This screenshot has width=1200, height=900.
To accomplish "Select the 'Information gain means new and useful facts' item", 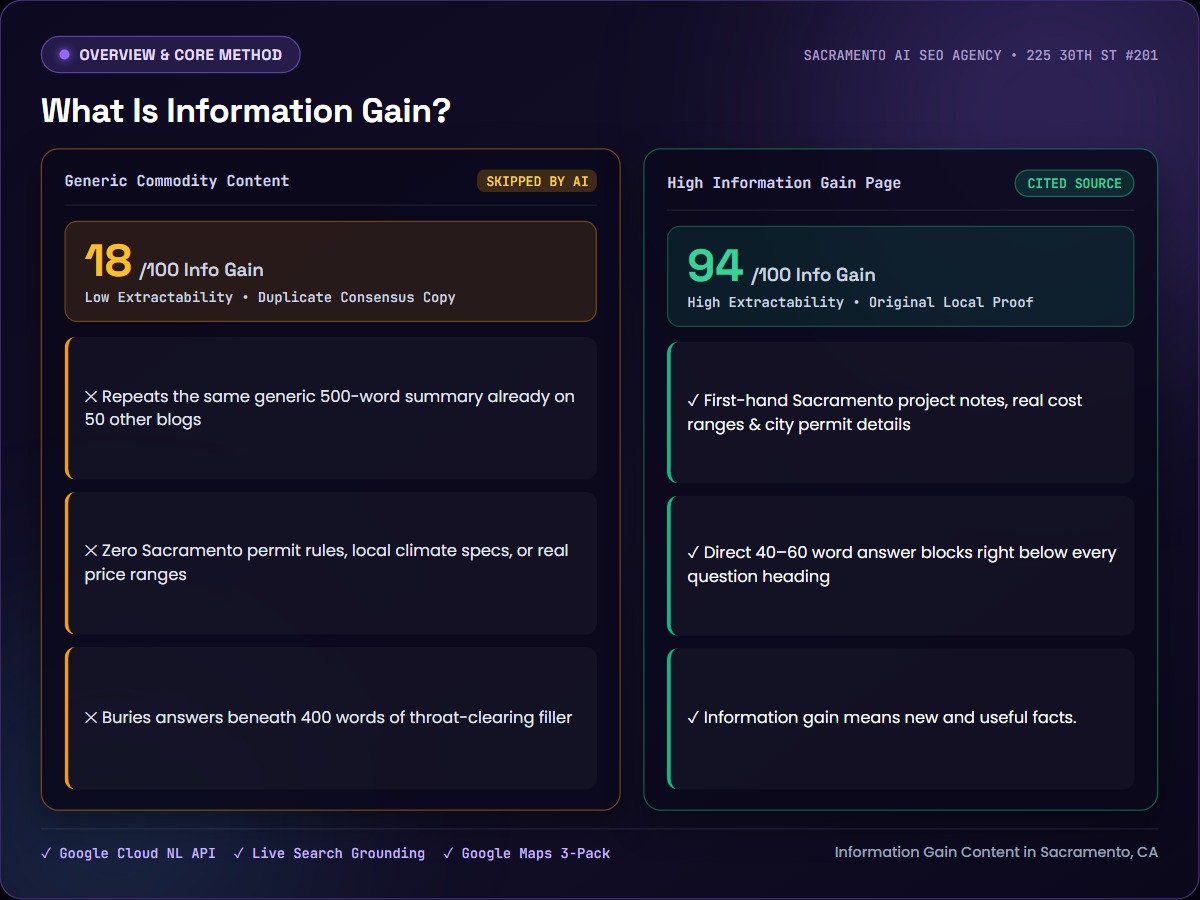I will point(901,718).
